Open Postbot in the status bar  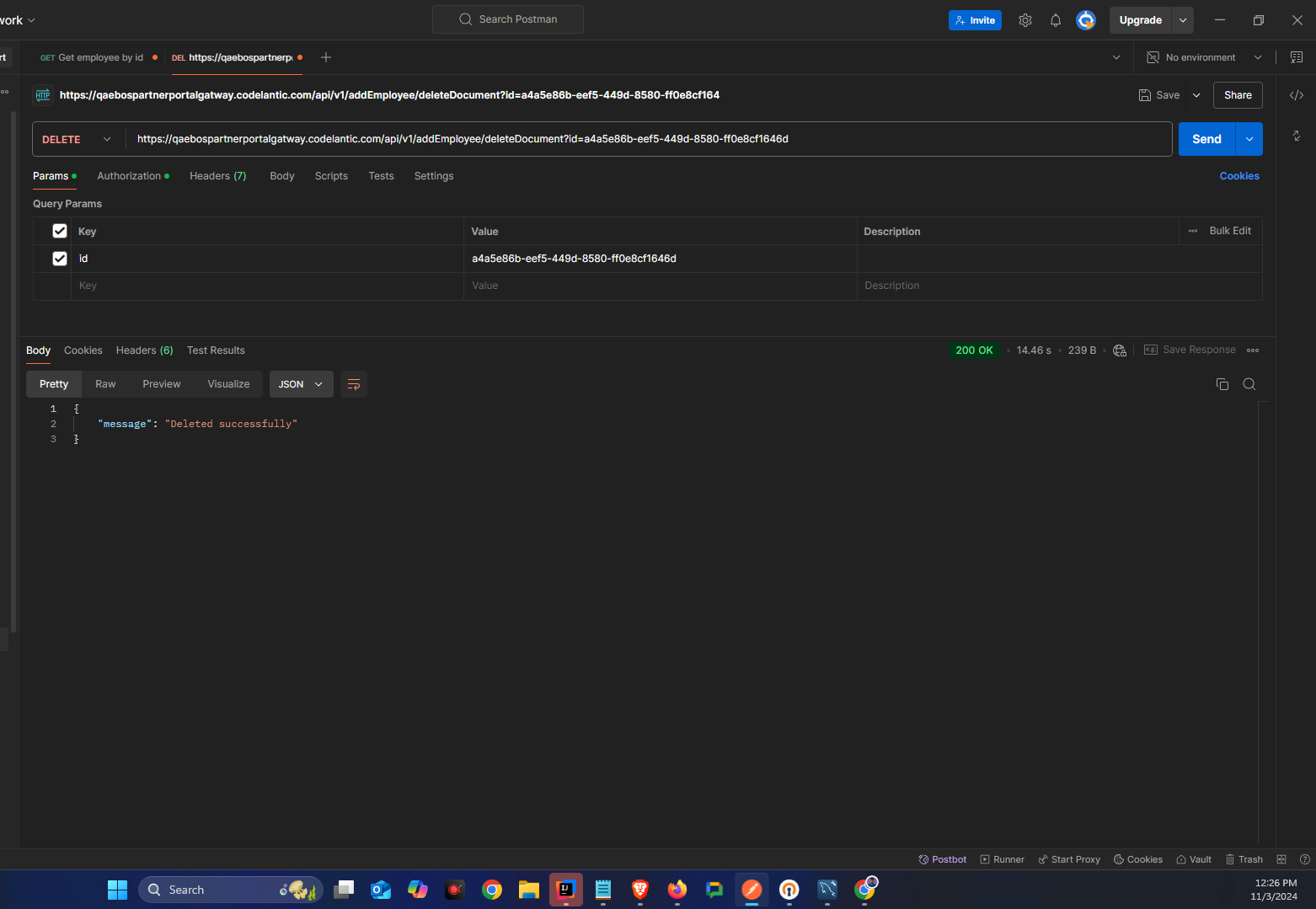pyautogui.click(x=943, y=859)
